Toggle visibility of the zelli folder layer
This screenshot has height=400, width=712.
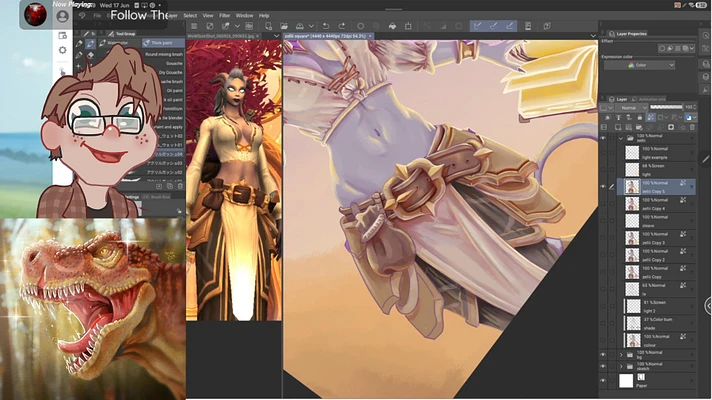coord(603,138)
